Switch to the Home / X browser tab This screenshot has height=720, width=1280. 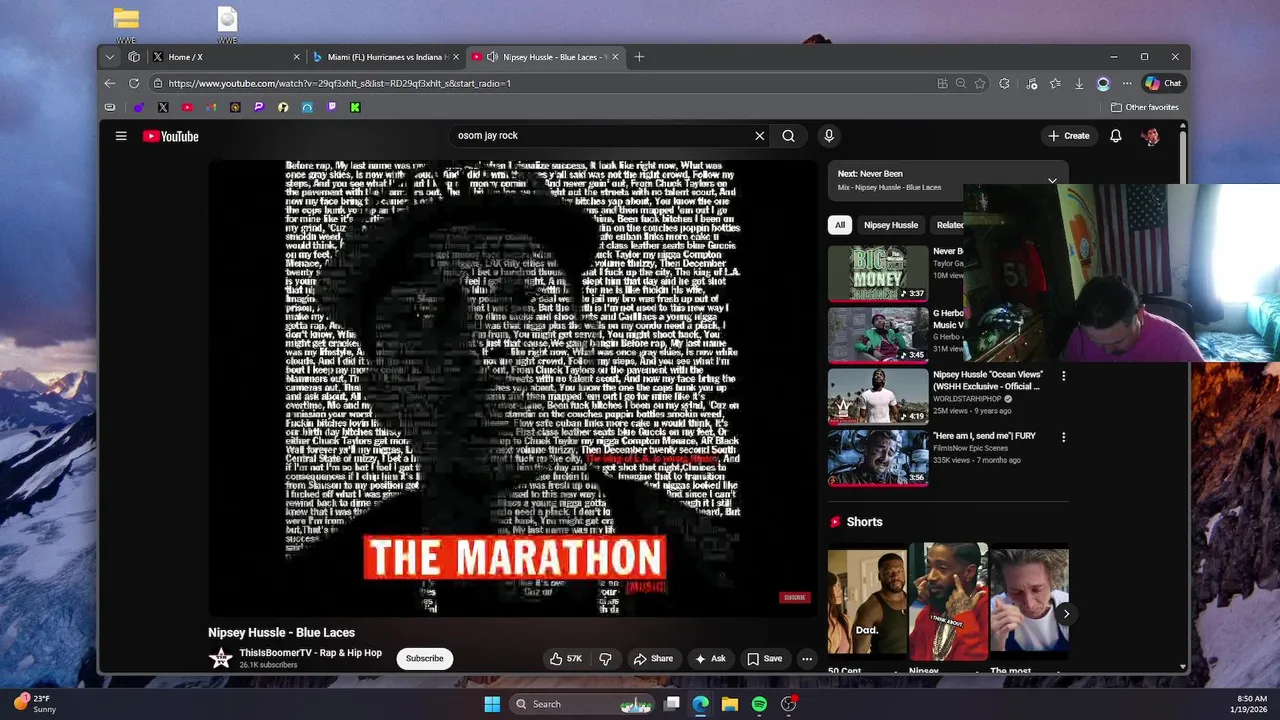click(226, 57)
